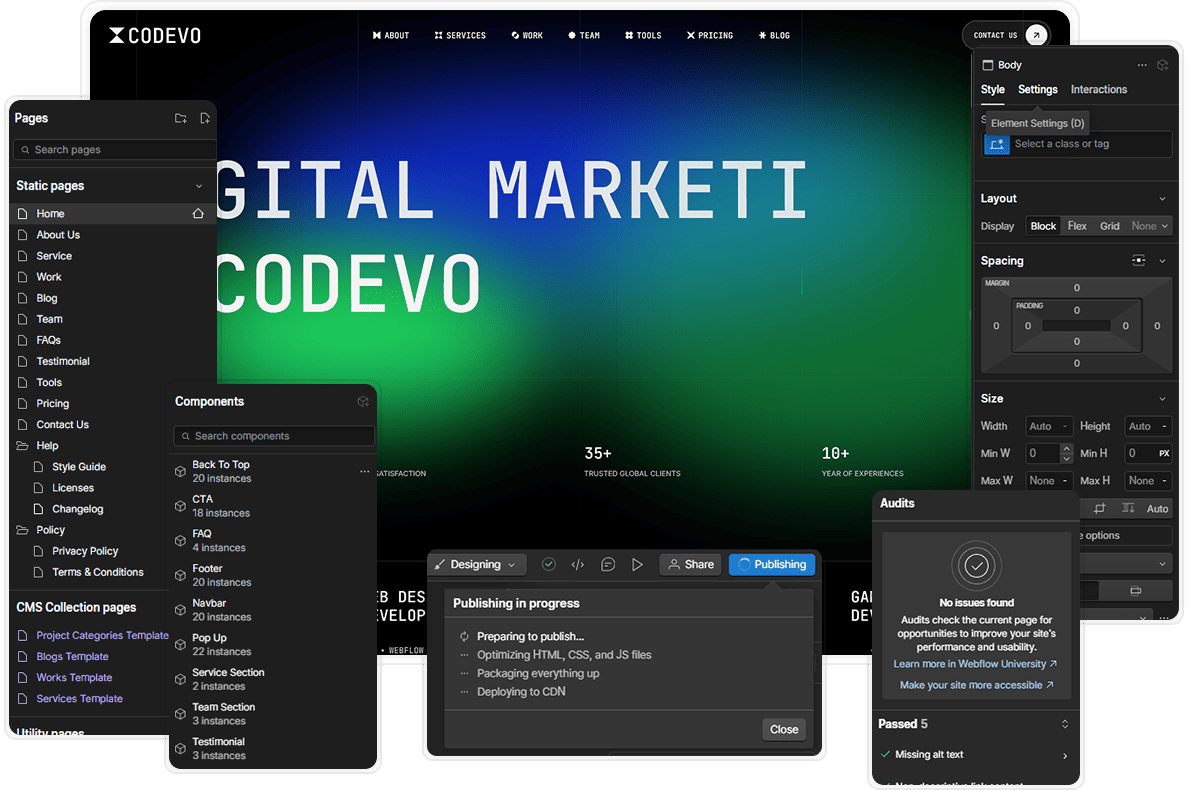This screenshot has width=1190, height=790.
Task: Open Learn more in Webflow University link
Action: pyautogui.click(x=975, y=664)
